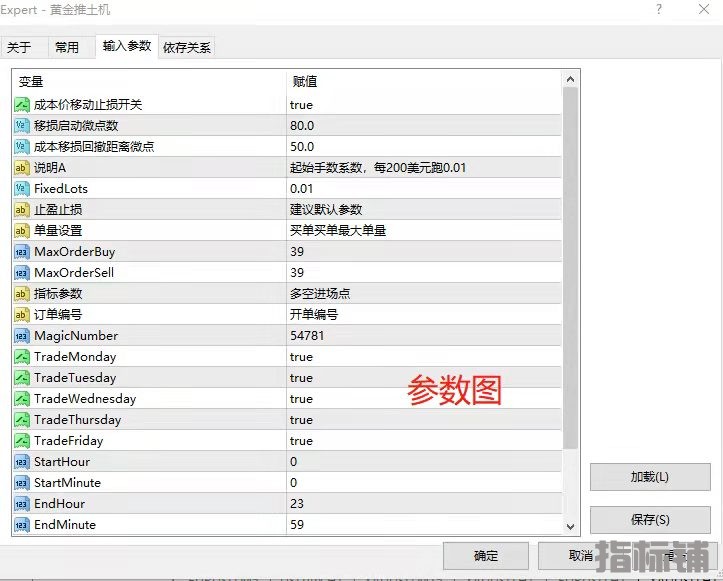
Task: Click the integer icon beside EndMinute
Action: tap(22, 525)
